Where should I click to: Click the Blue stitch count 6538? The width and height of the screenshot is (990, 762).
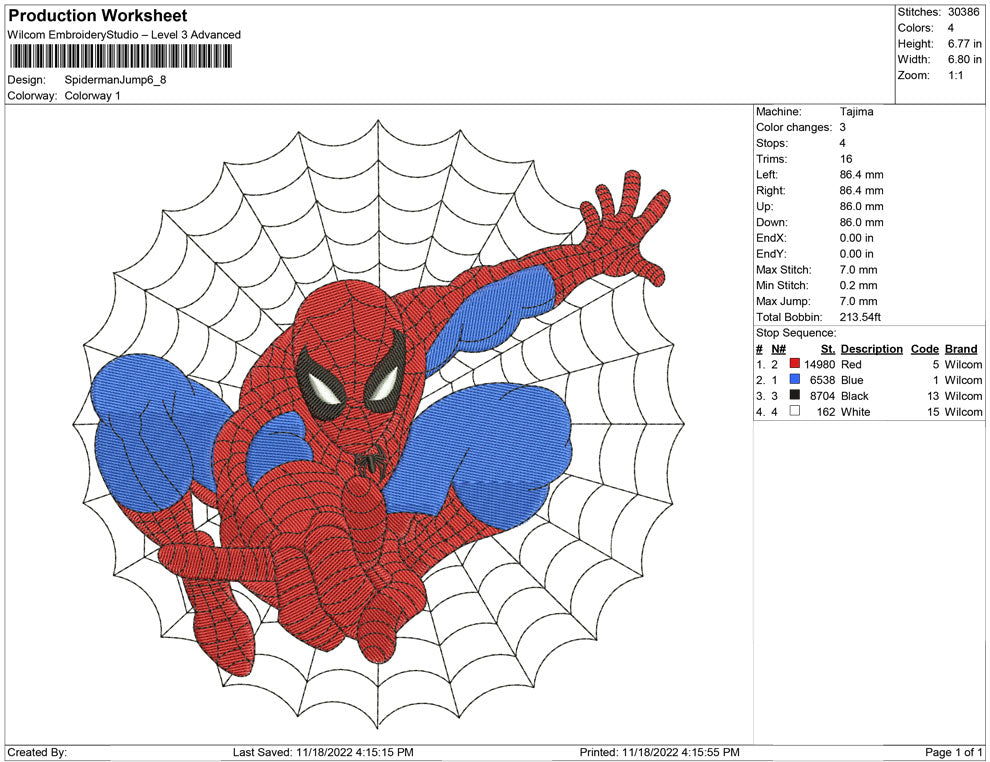(823, 380)
